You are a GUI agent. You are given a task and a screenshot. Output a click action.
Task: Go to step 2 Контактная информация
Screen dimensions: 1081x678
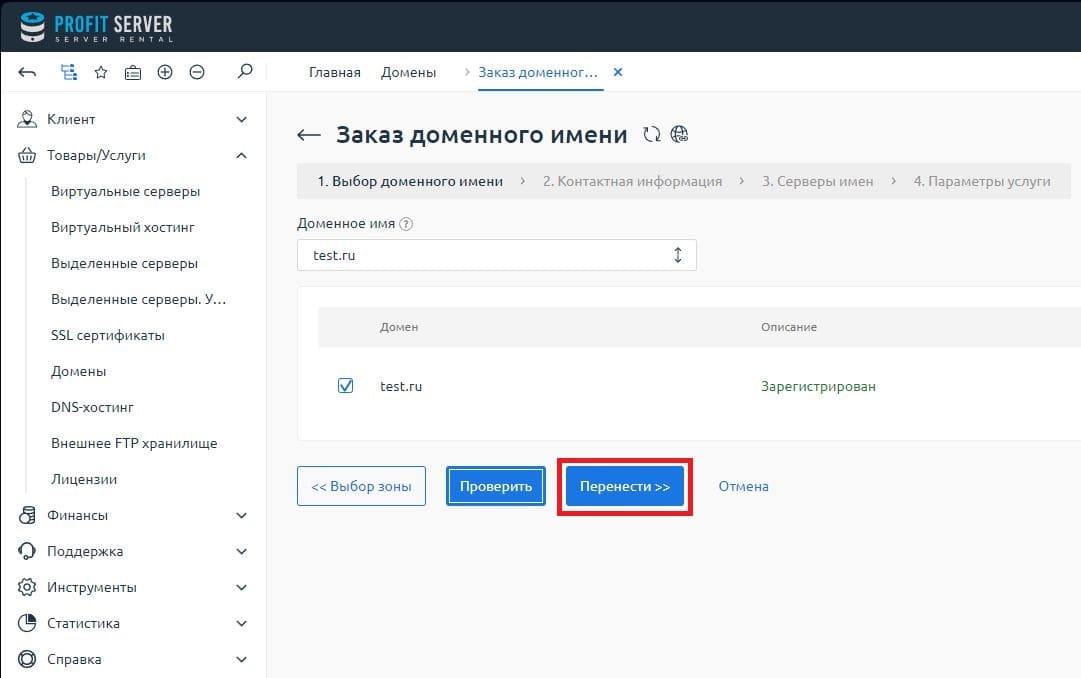(632, 181)
